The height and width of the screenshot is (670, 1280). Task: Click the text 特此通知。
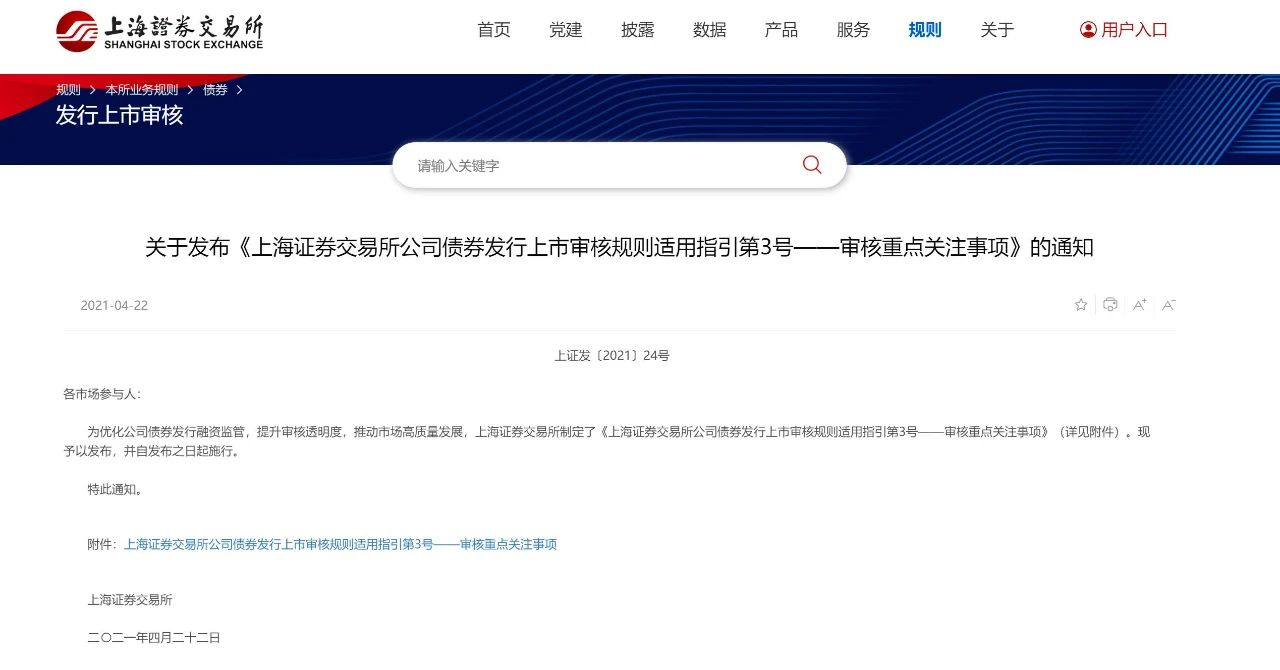pyautogui.click(x=115, y=490)
